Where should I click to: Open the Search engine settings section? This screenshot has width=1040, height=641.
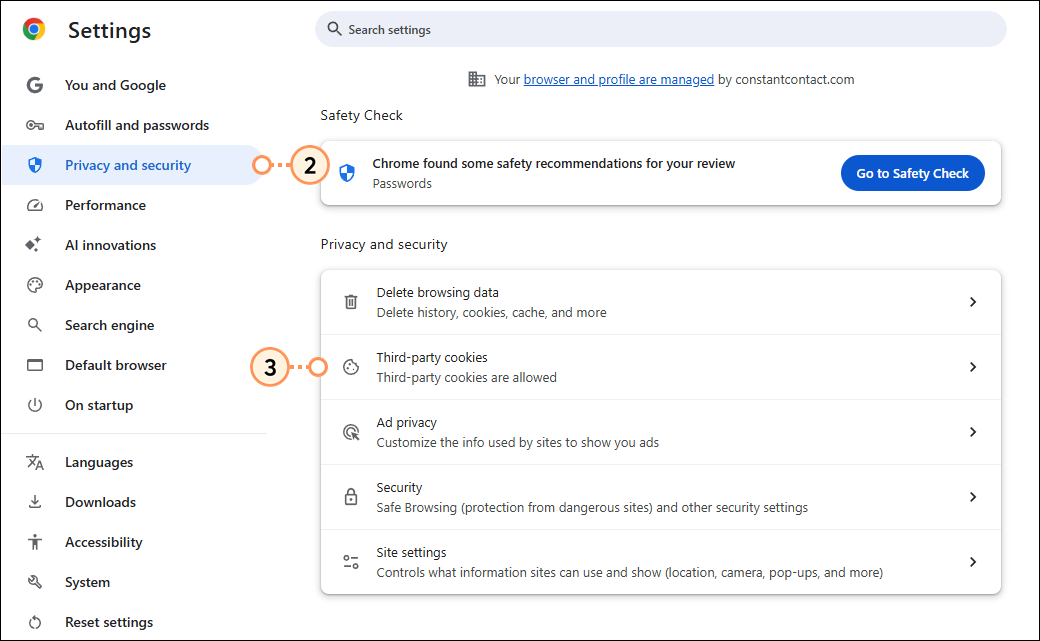110,325
